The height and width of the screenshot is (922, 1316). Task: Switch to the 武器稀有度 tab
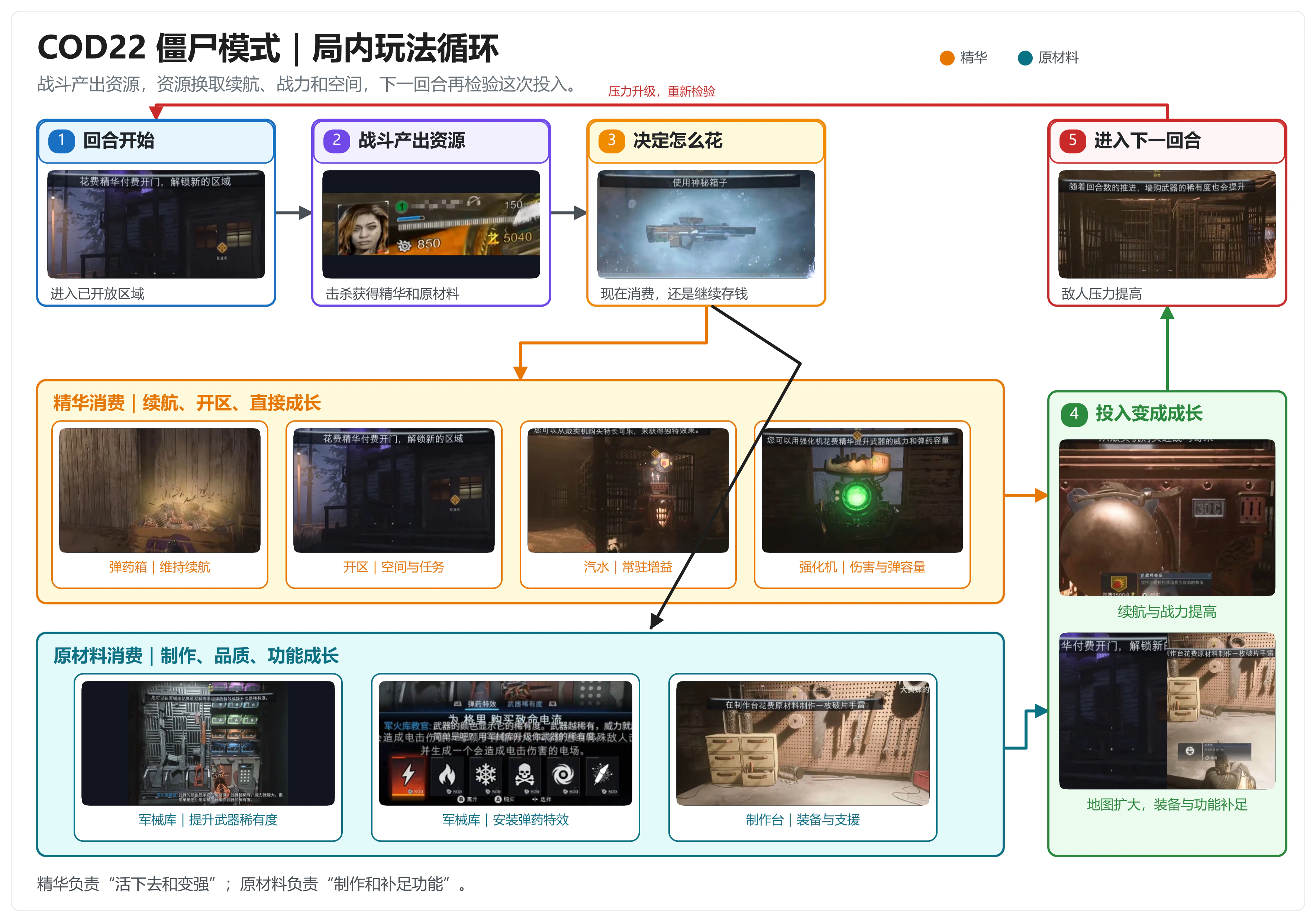[525, 703]
